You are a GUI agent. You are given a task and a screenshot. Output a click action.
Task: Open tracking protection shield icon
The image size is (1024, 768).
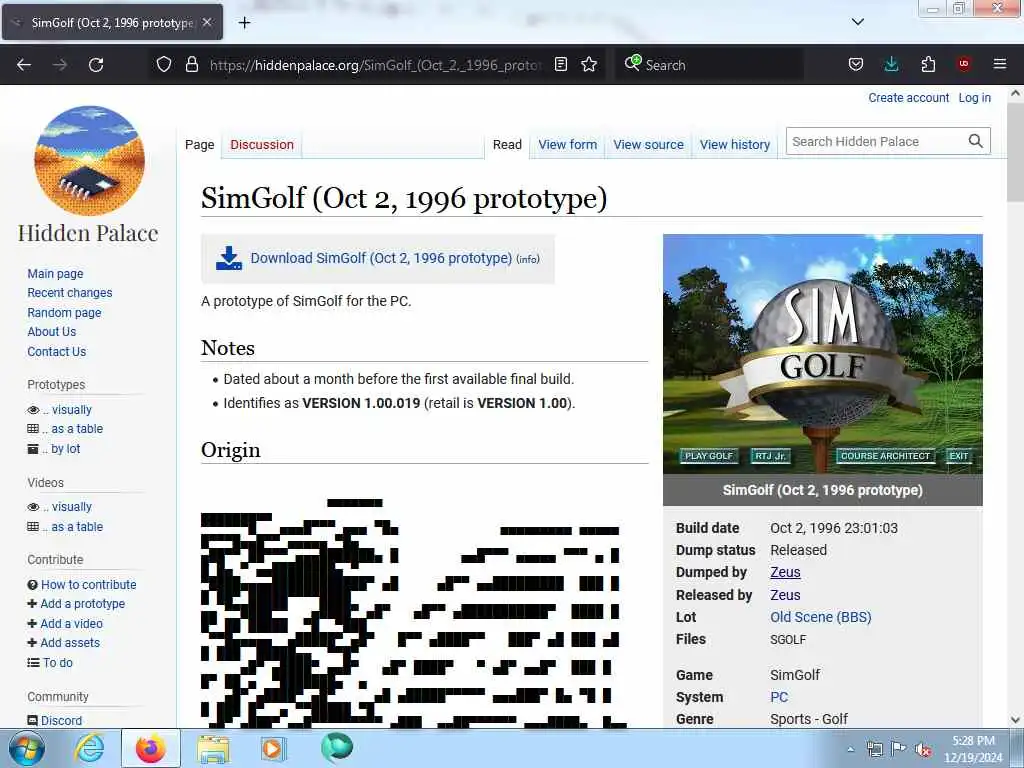click(164, 64)
